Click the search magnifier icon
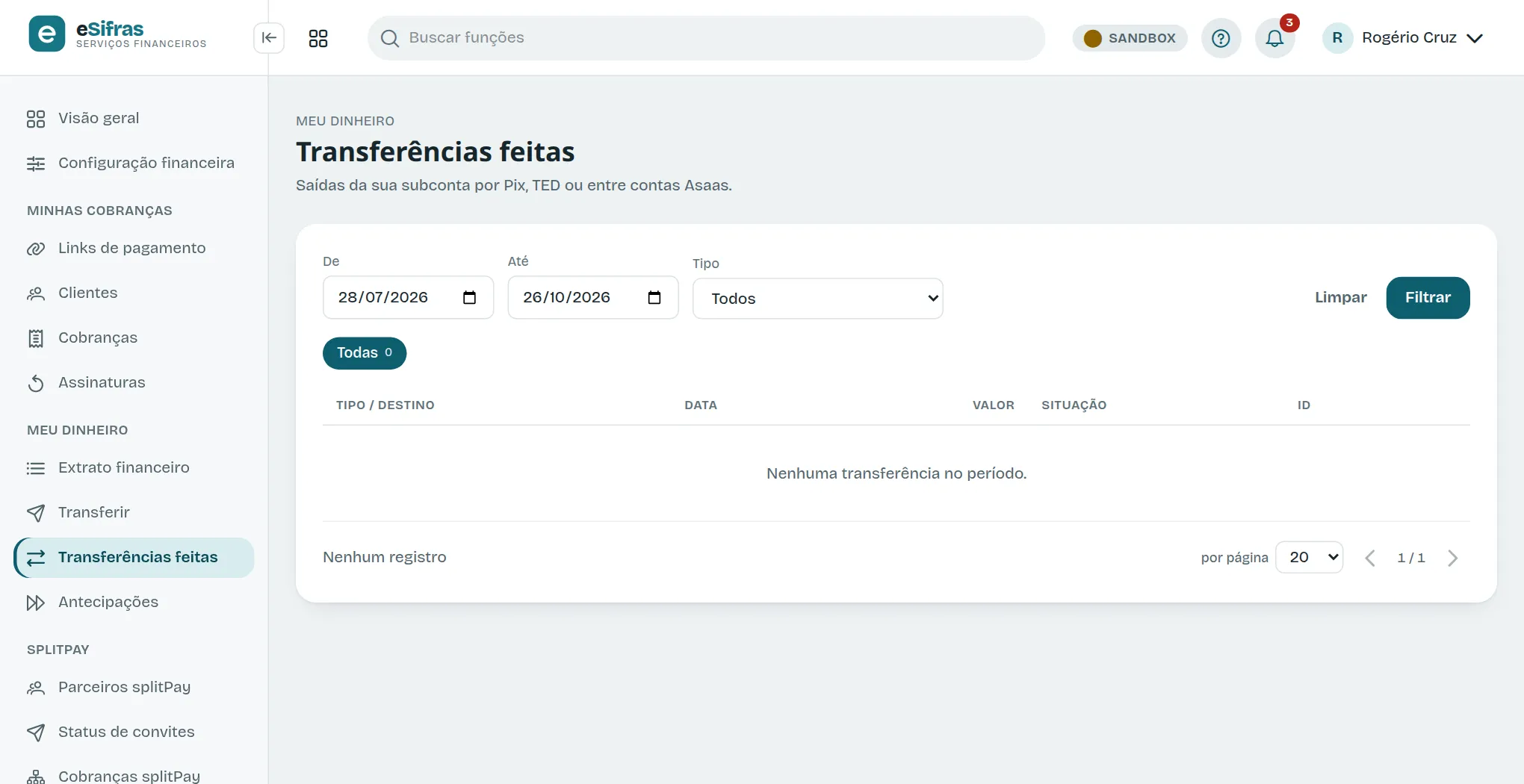 [389, 38]
